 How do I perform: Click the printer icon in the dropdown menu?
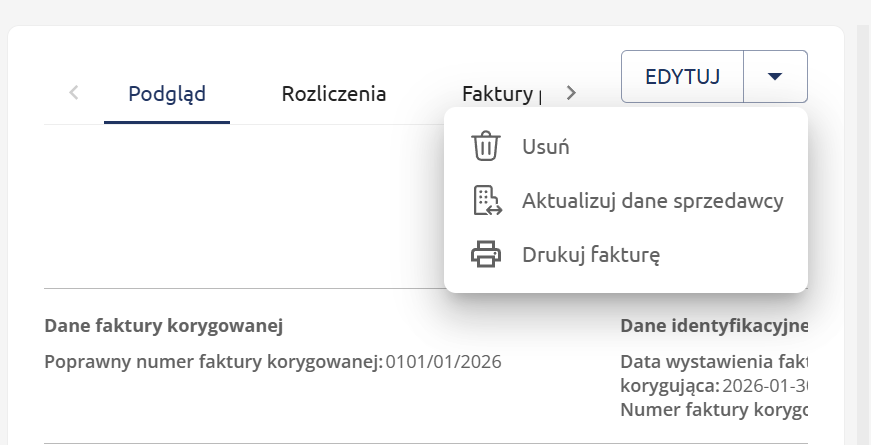point(486,255)
